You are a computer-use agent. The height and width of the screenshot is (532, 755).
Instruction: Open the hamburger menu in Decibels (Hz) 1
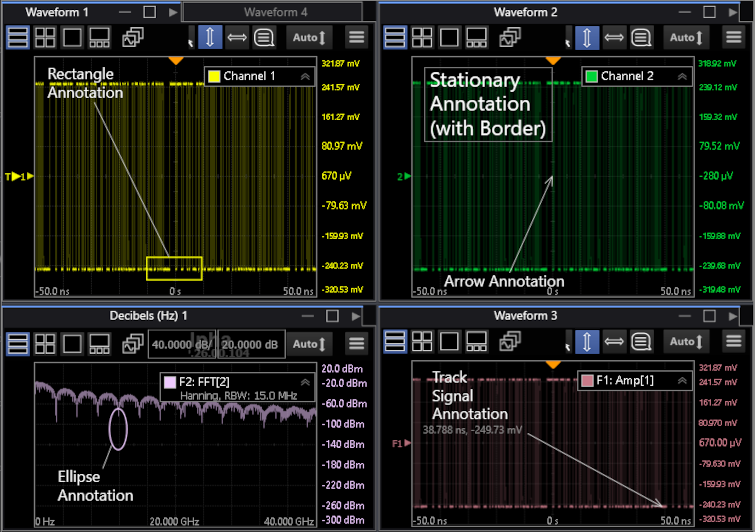click(x=357, y=343)
